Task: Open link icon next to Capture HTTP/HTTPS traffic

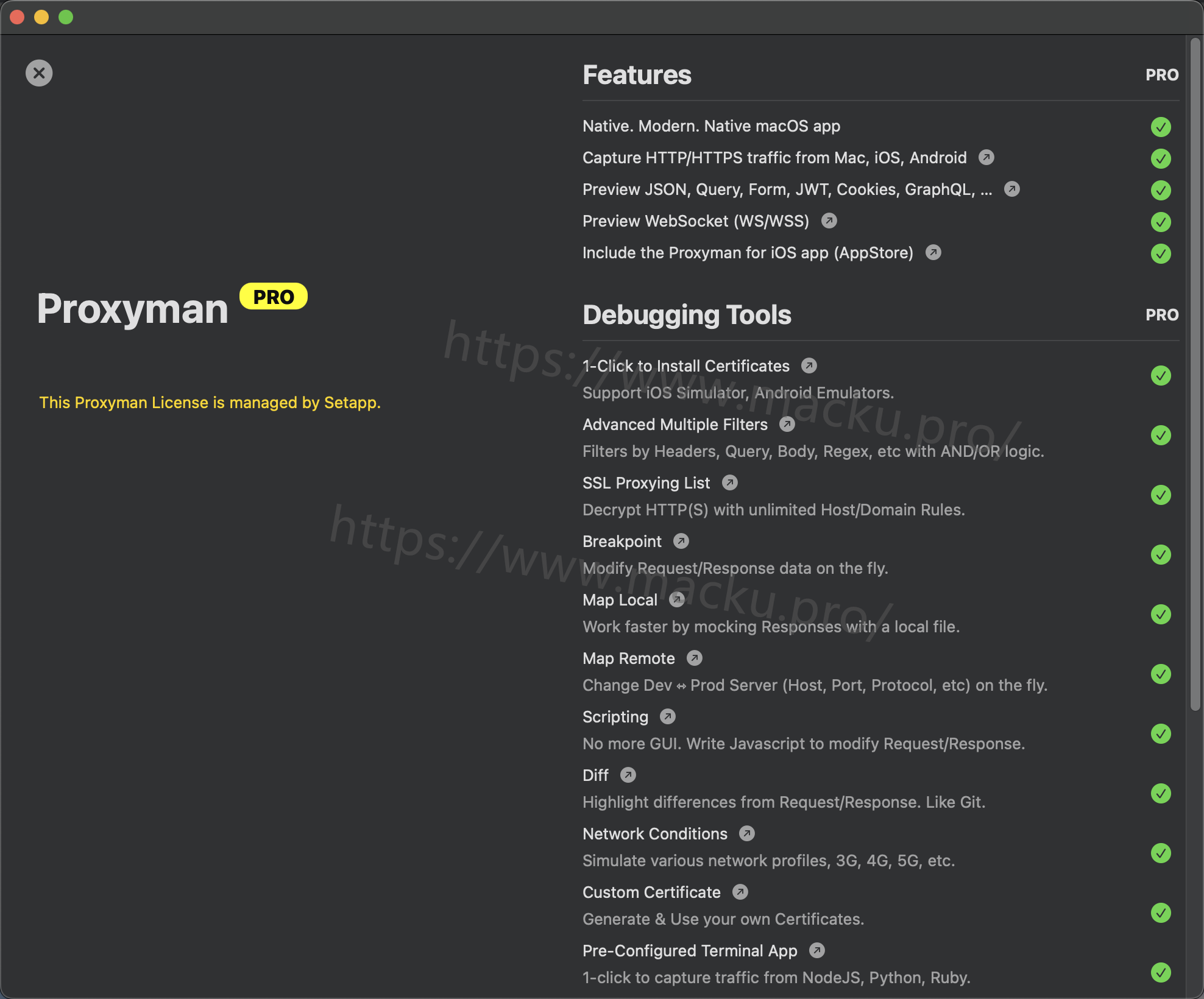Action: (x=986, y=158)
